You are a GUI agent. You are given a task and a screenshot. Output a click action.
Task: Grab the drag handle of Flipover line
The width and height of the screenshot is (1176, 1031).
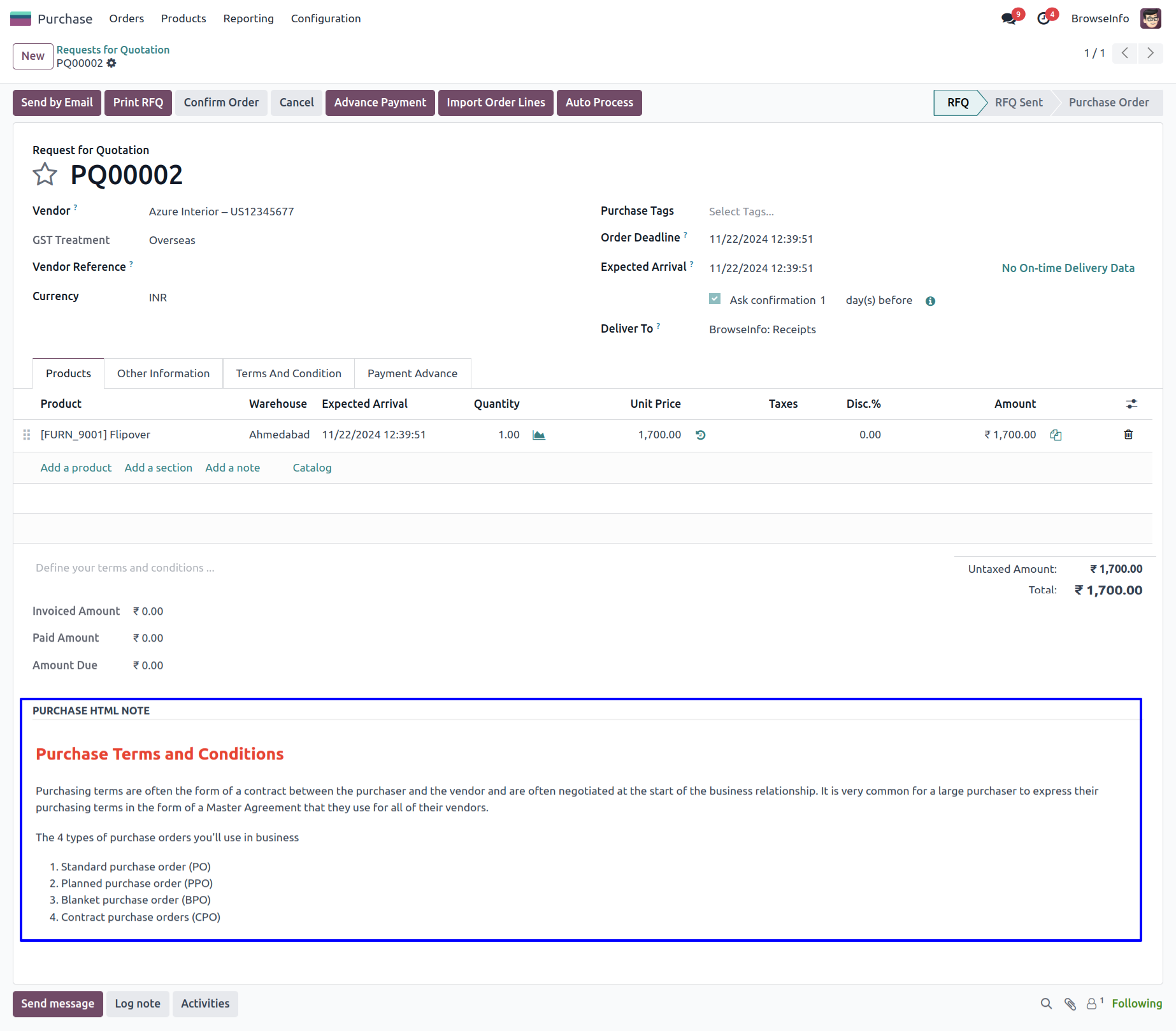[27, 435]
